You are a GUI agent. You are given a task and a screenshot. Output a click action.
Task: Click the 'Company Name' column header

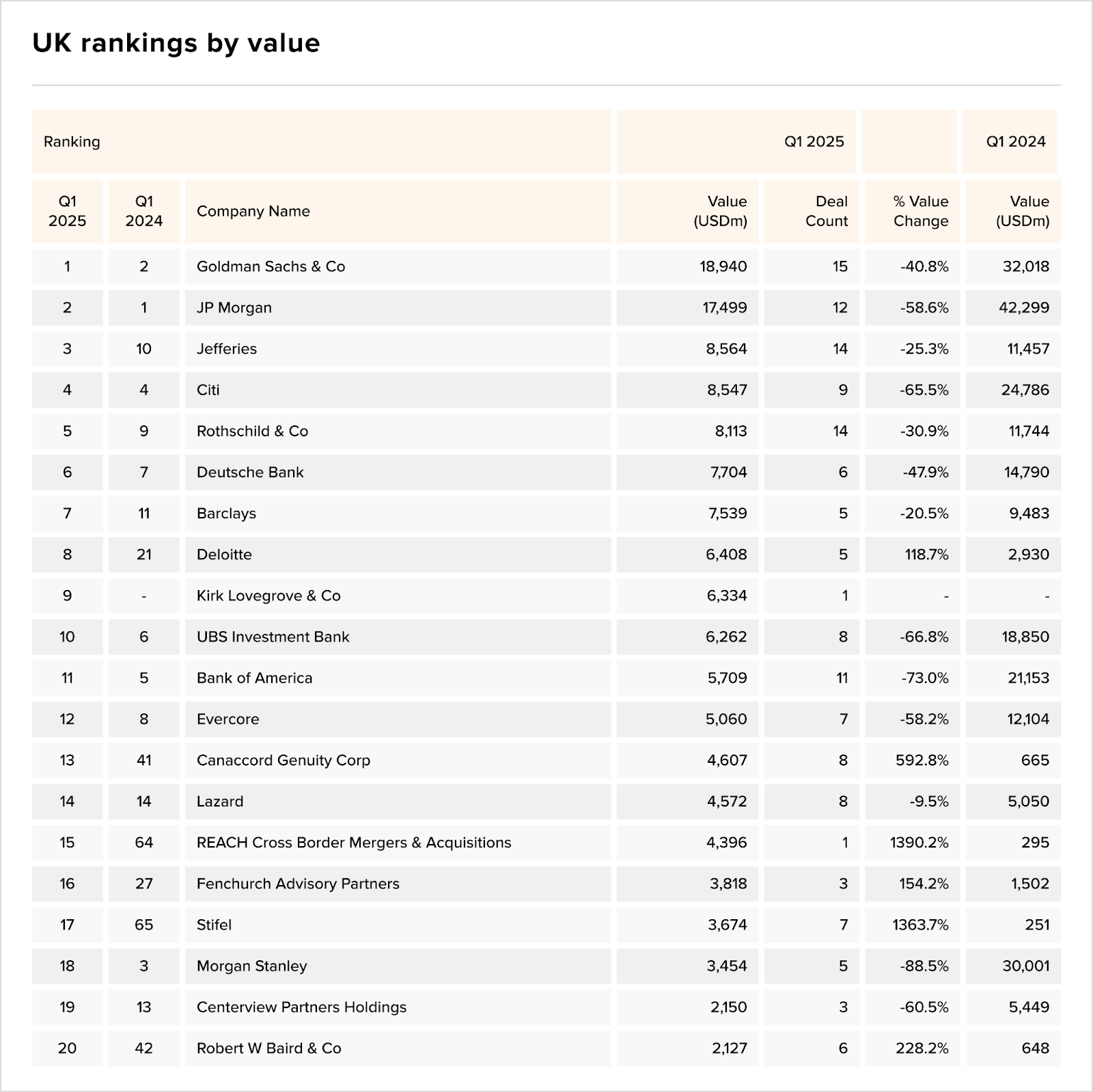coord(253,211)
